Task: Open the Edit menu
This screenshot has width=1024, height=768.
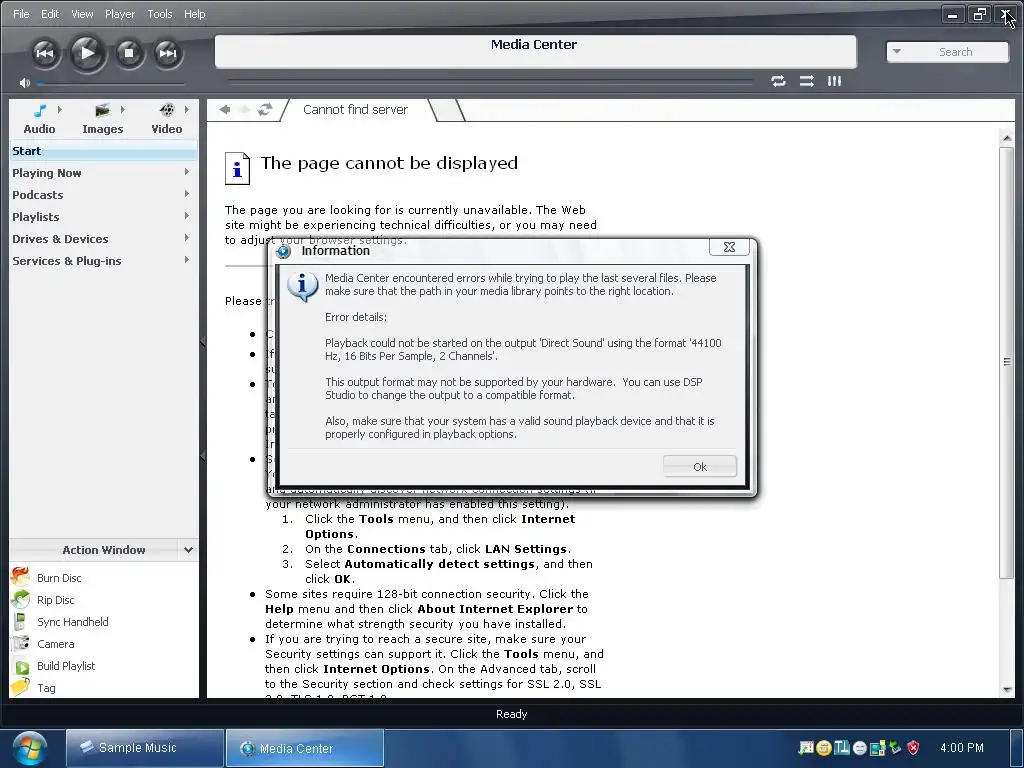Action: (x=50, y=14)
